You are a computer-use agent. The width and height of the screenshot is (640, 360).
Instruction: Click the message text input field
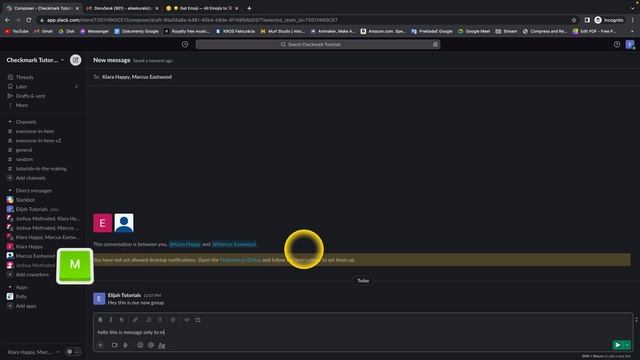pos(362,332)
